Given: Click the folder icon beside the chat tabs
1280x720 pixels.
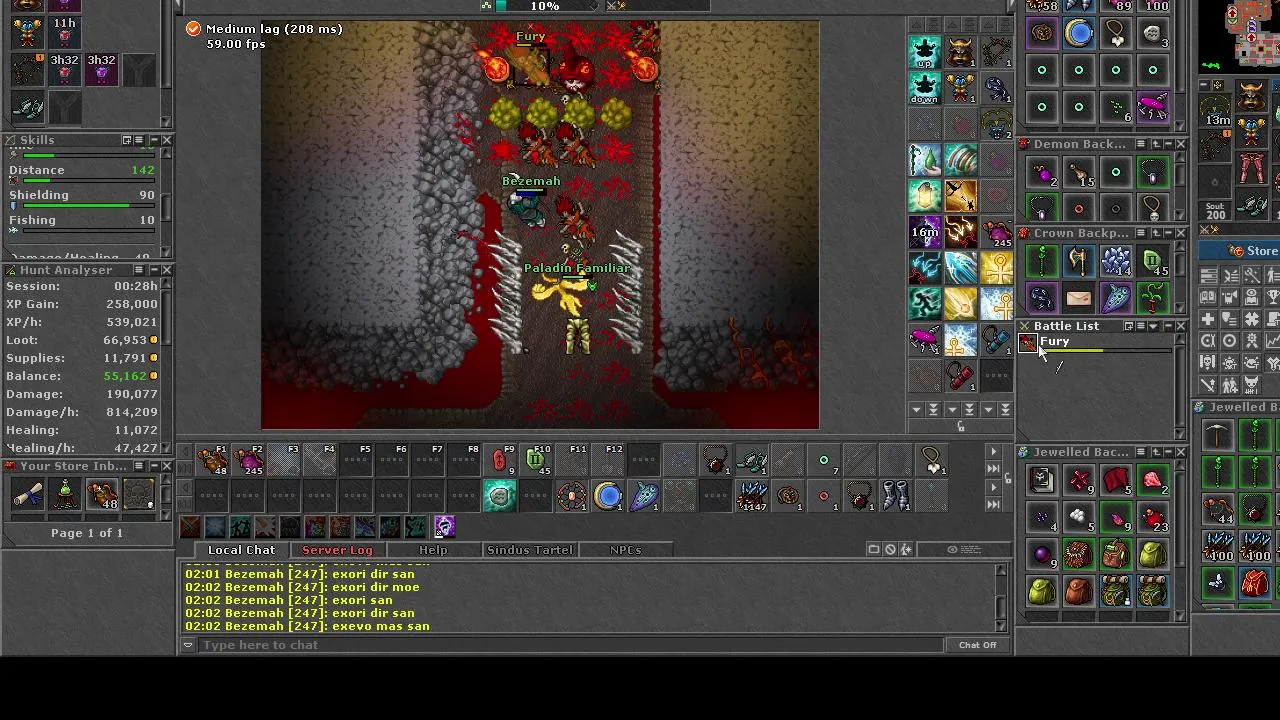Looking at the screenshot, I should click(x=874, y=549).
